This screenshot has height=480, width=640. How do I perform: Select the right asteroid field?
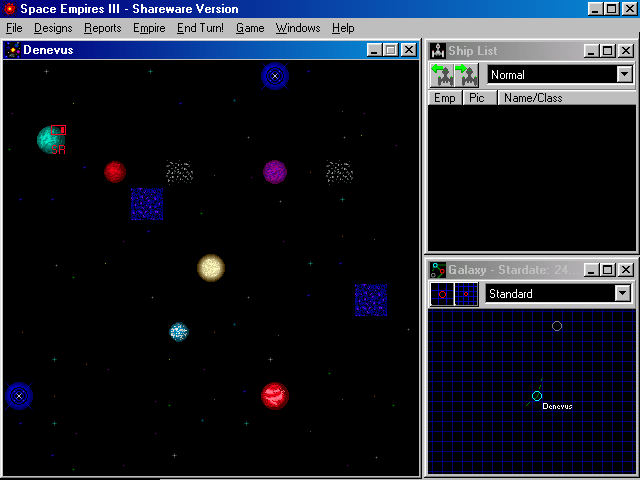tap(339, 172)
